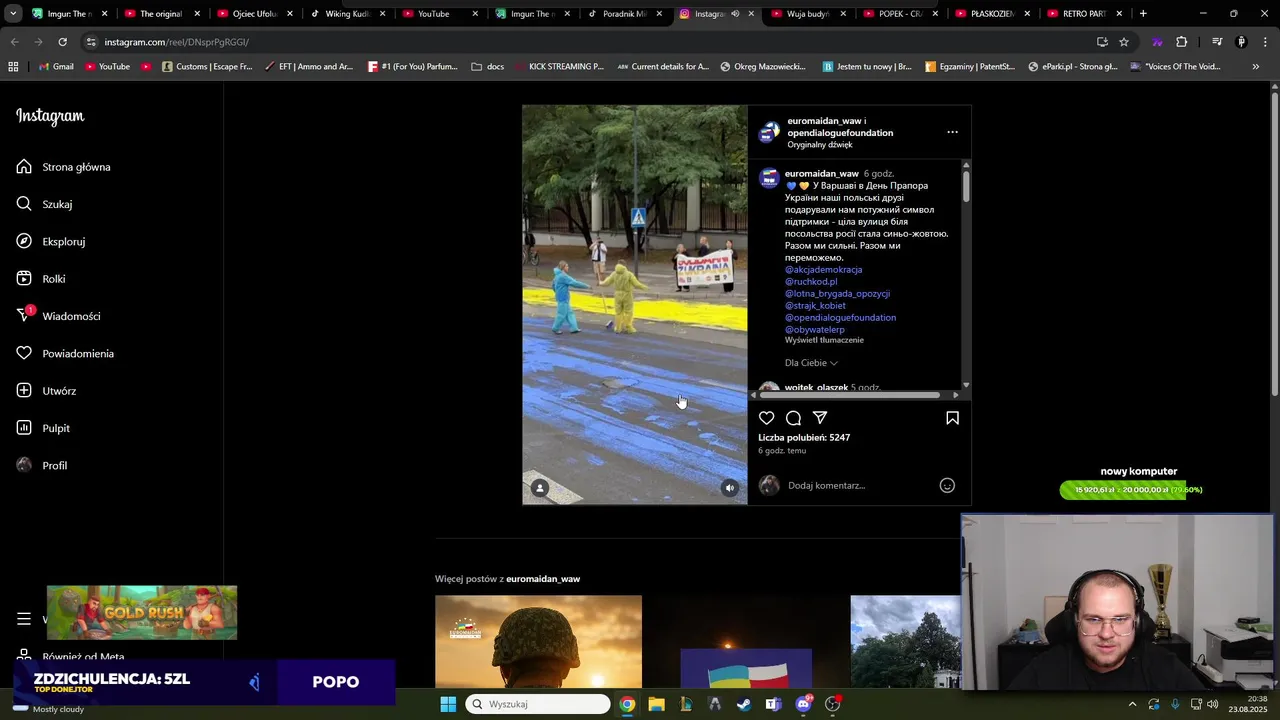Image resolution: width=1280 pixels, height=720 pixels.
Task: Open Szukaj search in sidebar
Action: [45, 204]
